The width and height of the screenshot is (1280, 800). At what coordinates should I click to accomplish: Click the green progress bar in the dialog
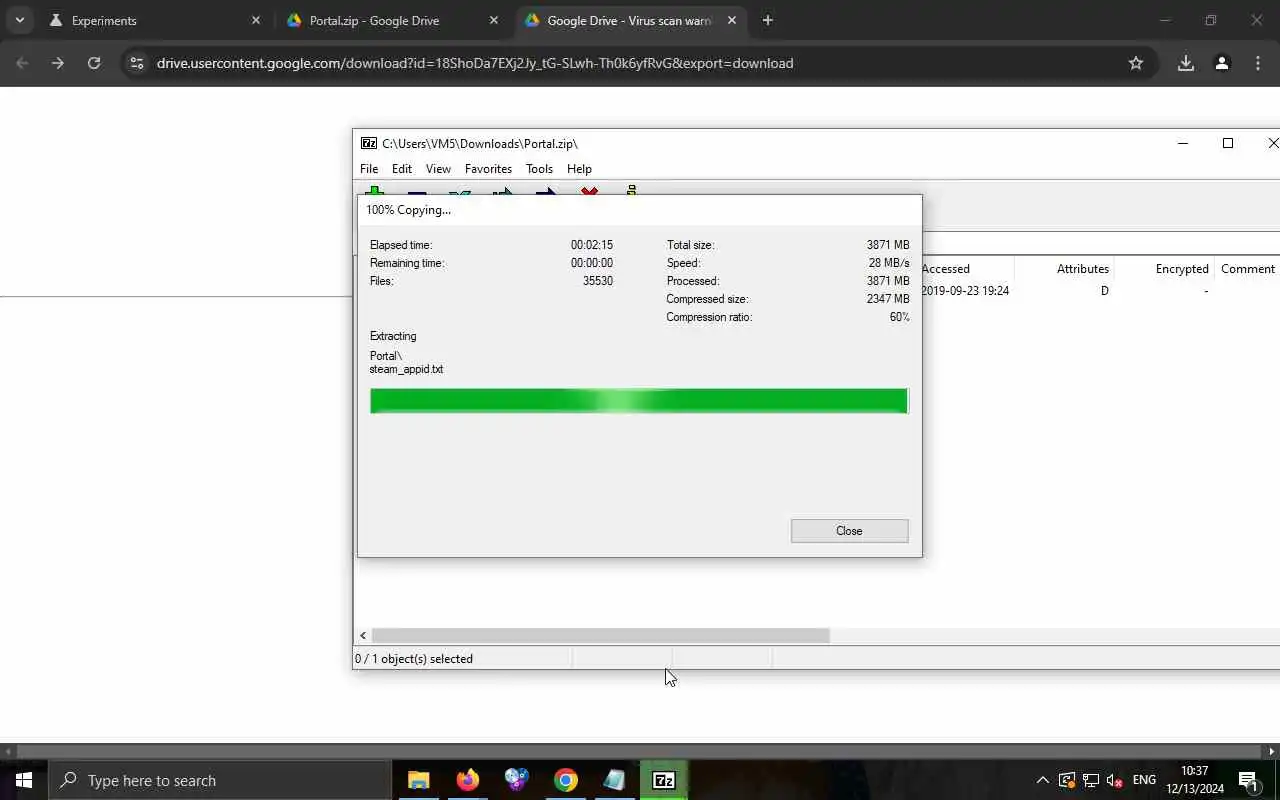[639, 401]
